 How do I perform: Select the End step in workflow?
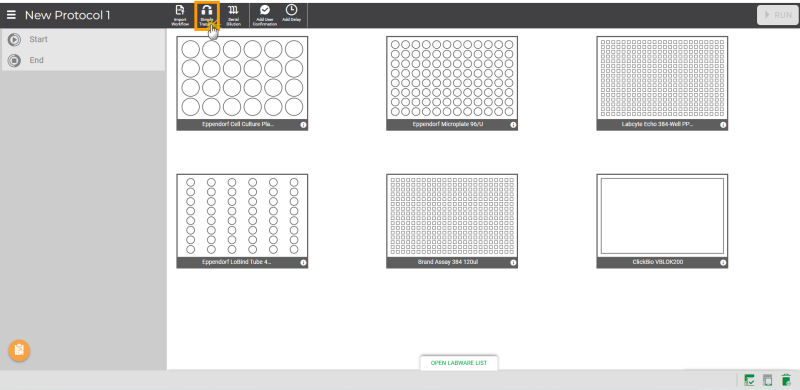pos(83,60)
